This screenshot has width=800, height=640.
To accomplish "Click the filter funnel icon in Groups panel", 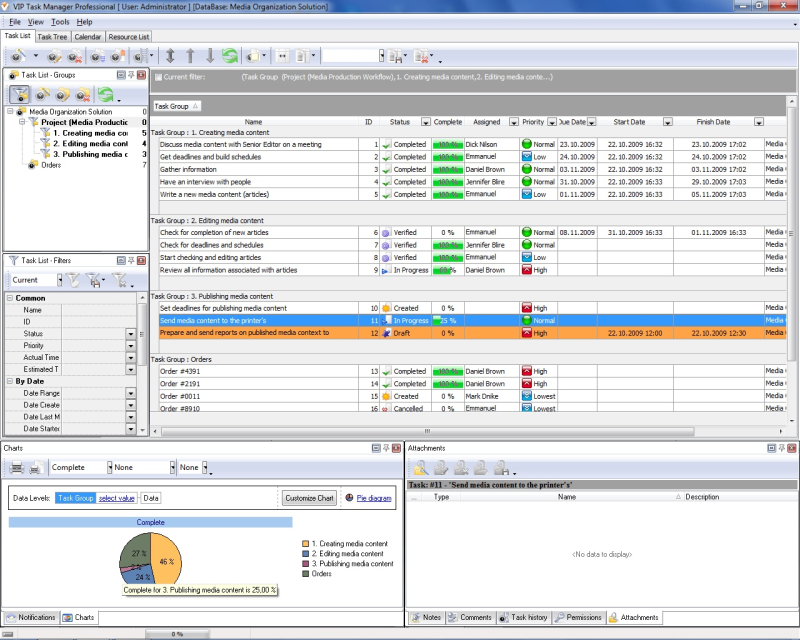I will click(x=19, y=95).
